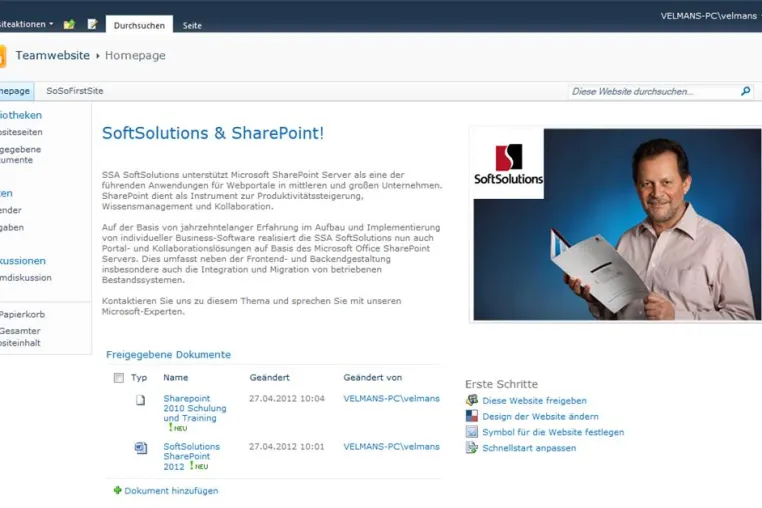Open Design der Website ändern link
The width and height of the screenshot is (762, 508).
tap(540, 417)
